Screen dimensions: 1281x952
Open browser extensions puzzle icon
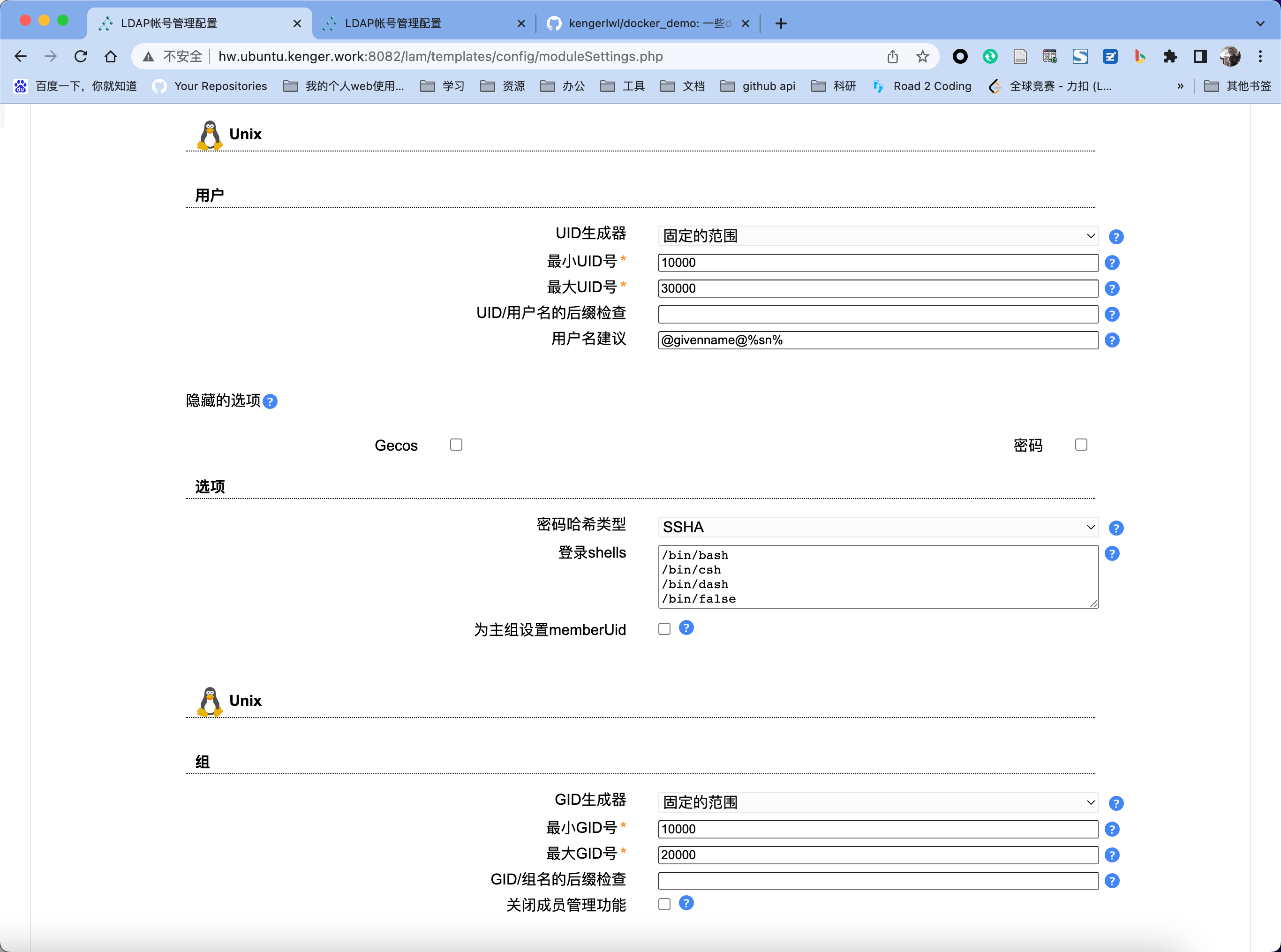click(1170, 56)
